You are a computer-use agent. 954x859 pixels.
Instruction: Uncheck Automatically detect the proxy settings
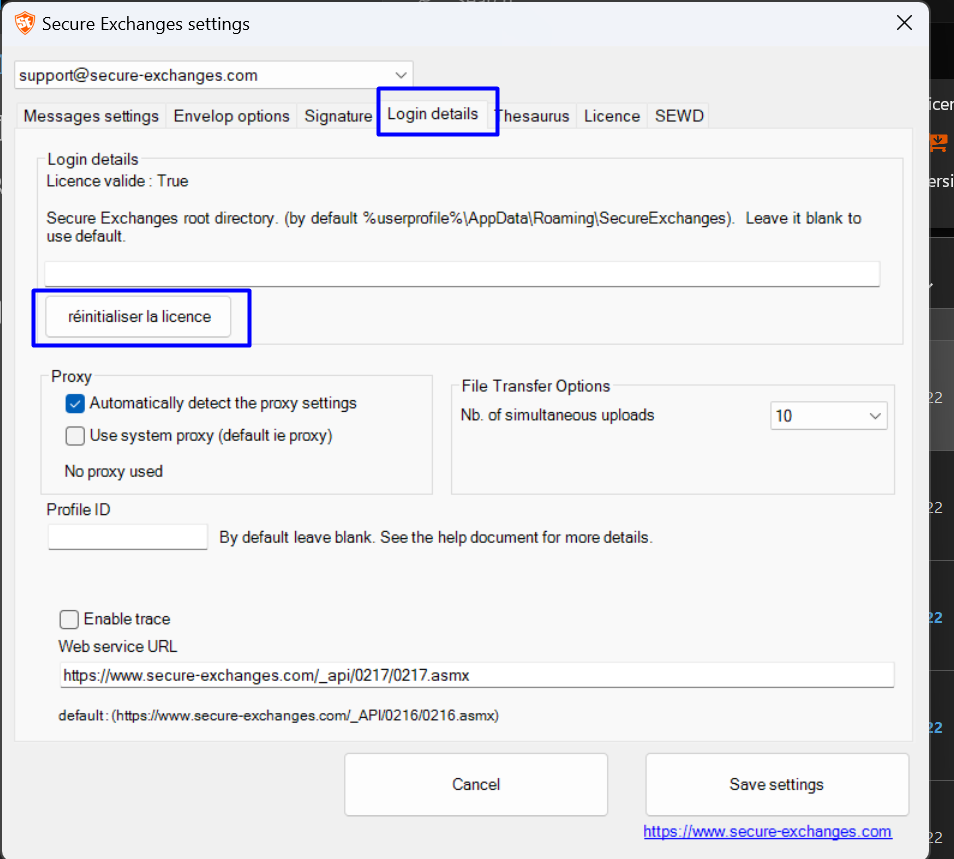coord(75,403)
